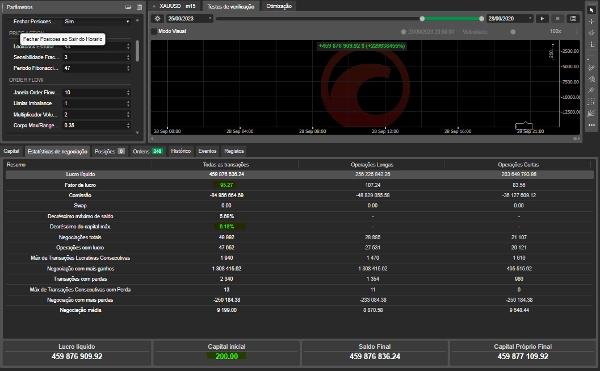Image resolution: width=600 pixels, height=371 pixels.
Task: Click the green profit label on chart
Action: (362, 46)
